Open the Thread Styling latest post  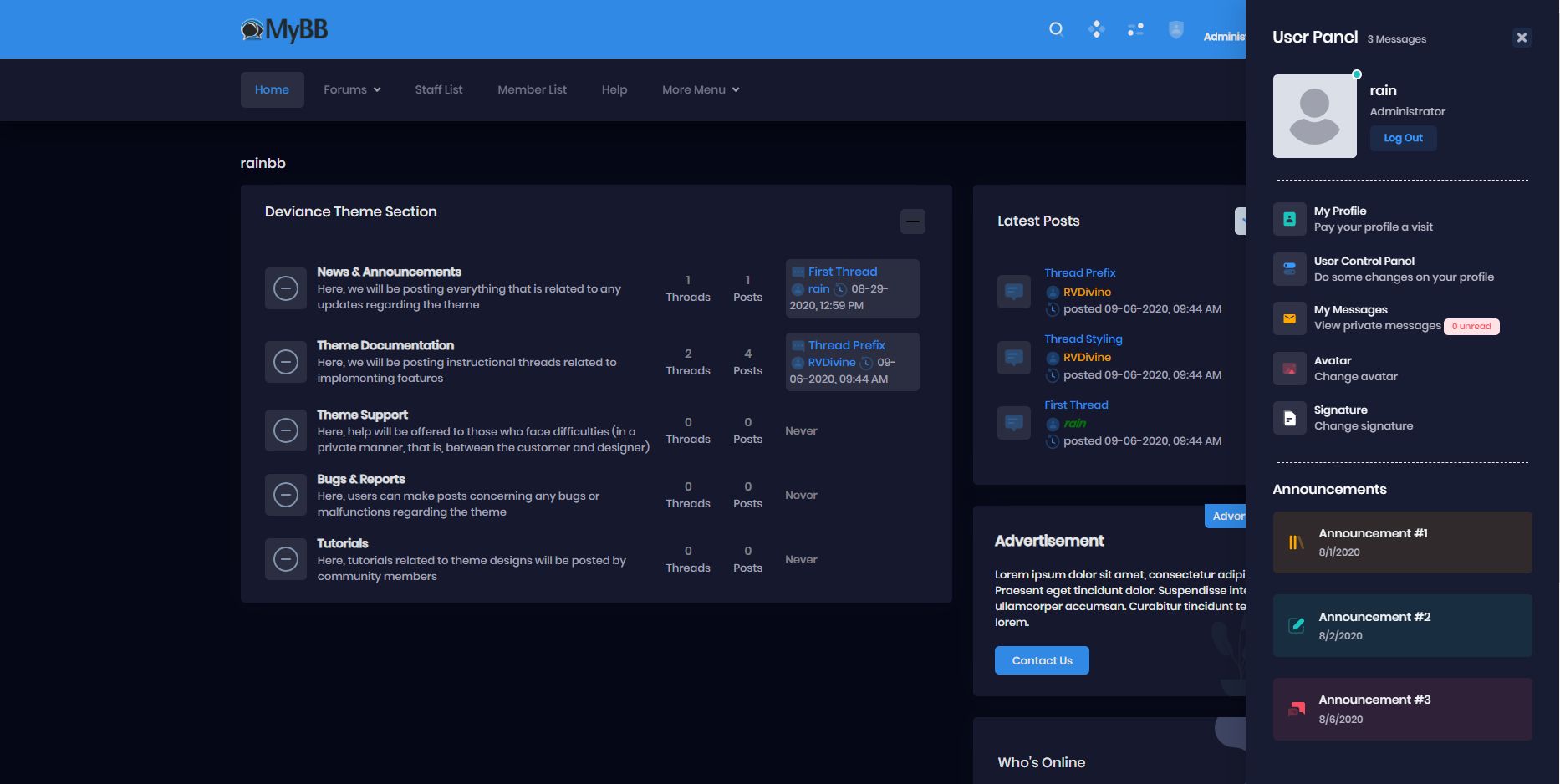click(x=1083, y=339)
